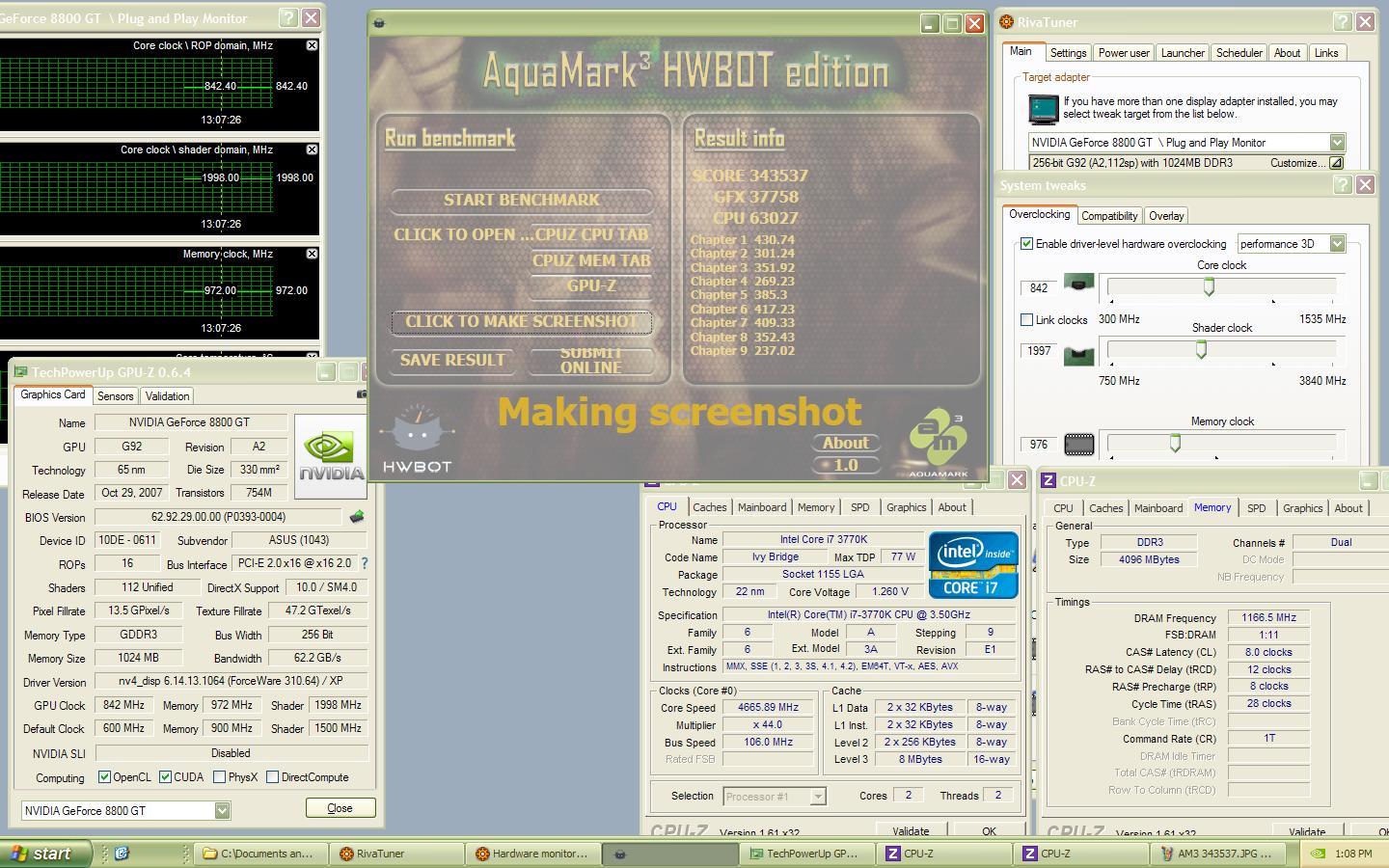Switch to the Compatibility tab in System tweaks
Image resolution: width=1389 pixels, height=868 pixels.
(1109, 216)
